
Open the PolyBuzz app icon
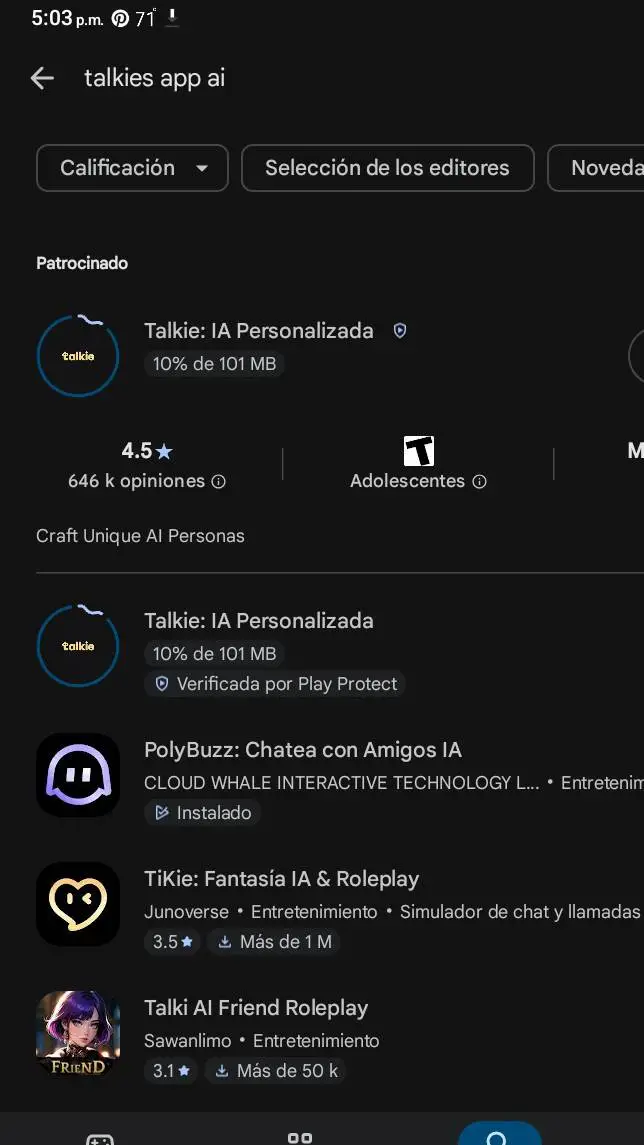78,775
